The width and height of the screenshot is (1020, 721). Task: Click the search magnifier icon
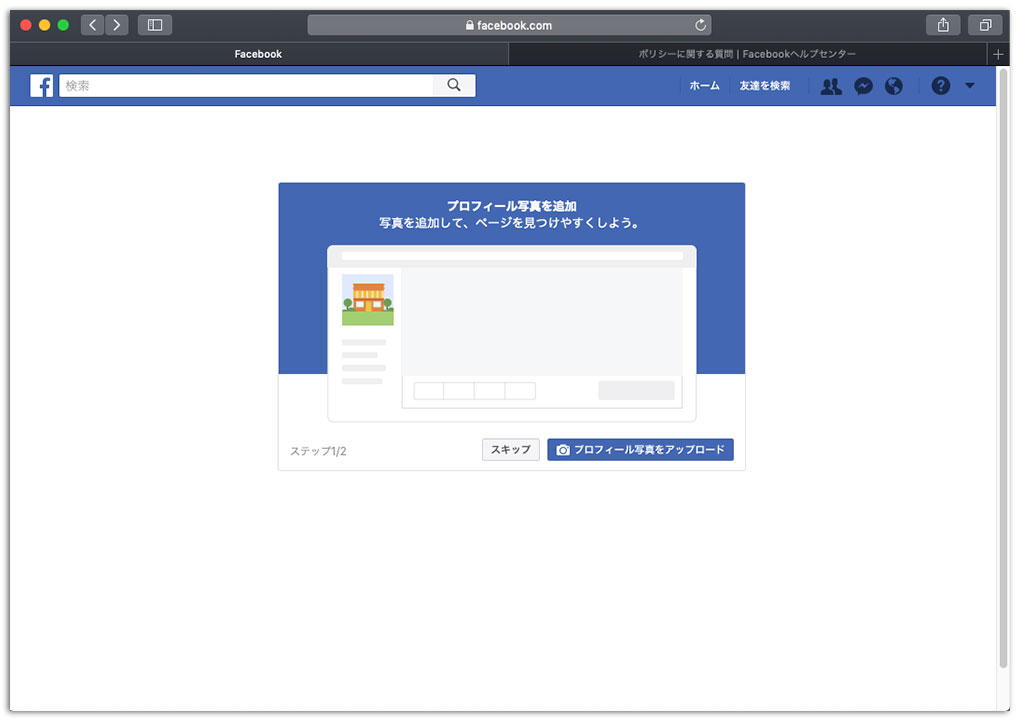click(x=455, y=85)
